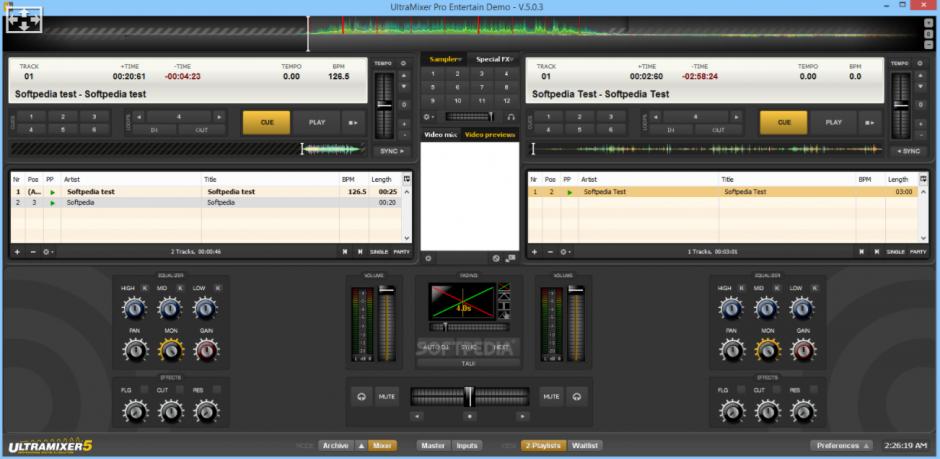
Task: Open the Inputs view
Action: click(x=467, y=446)
